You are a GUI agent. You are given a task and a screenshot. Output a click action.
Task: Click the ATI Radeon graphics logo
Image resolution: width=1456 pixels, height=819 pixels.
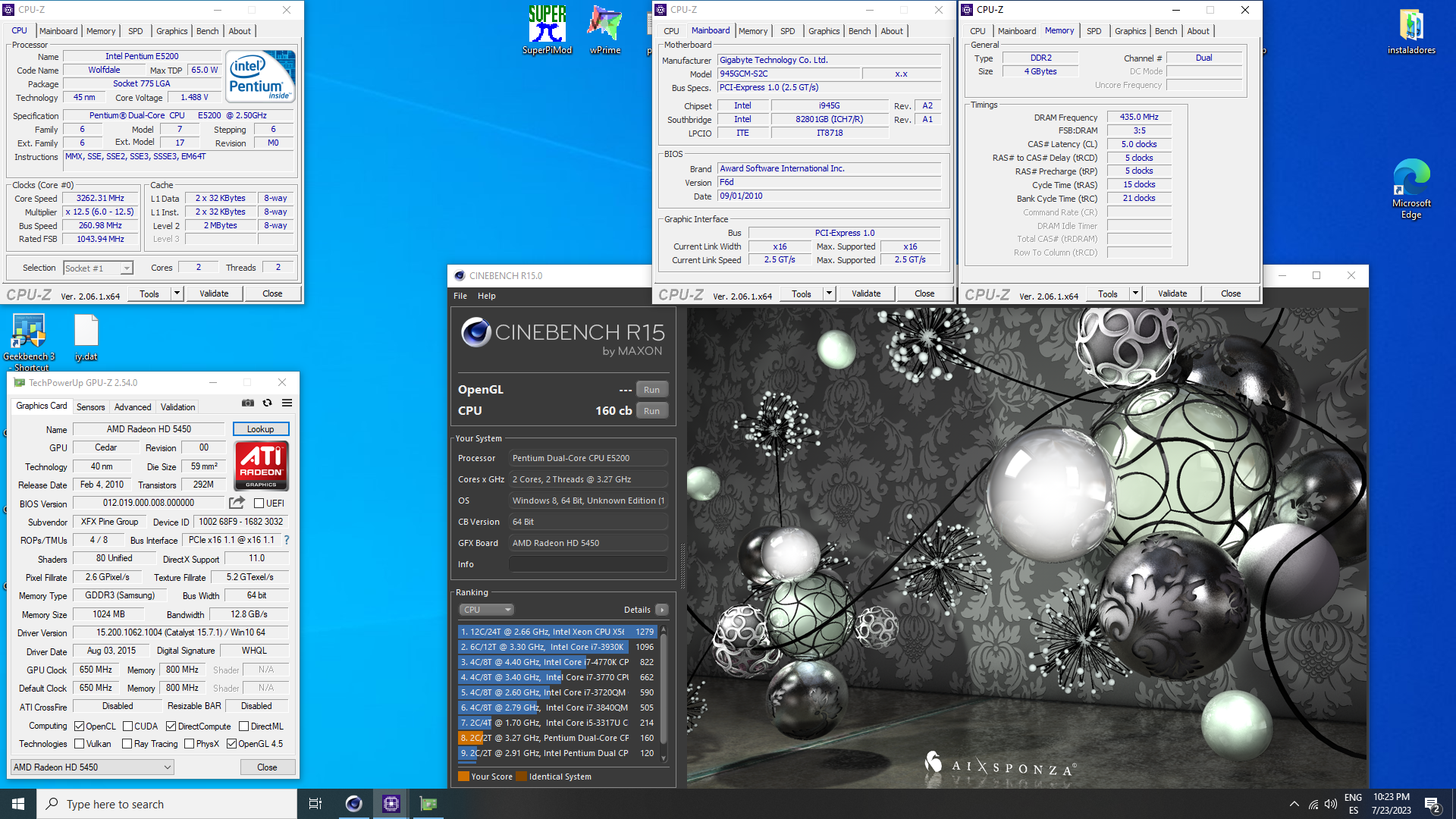[261, 466]
